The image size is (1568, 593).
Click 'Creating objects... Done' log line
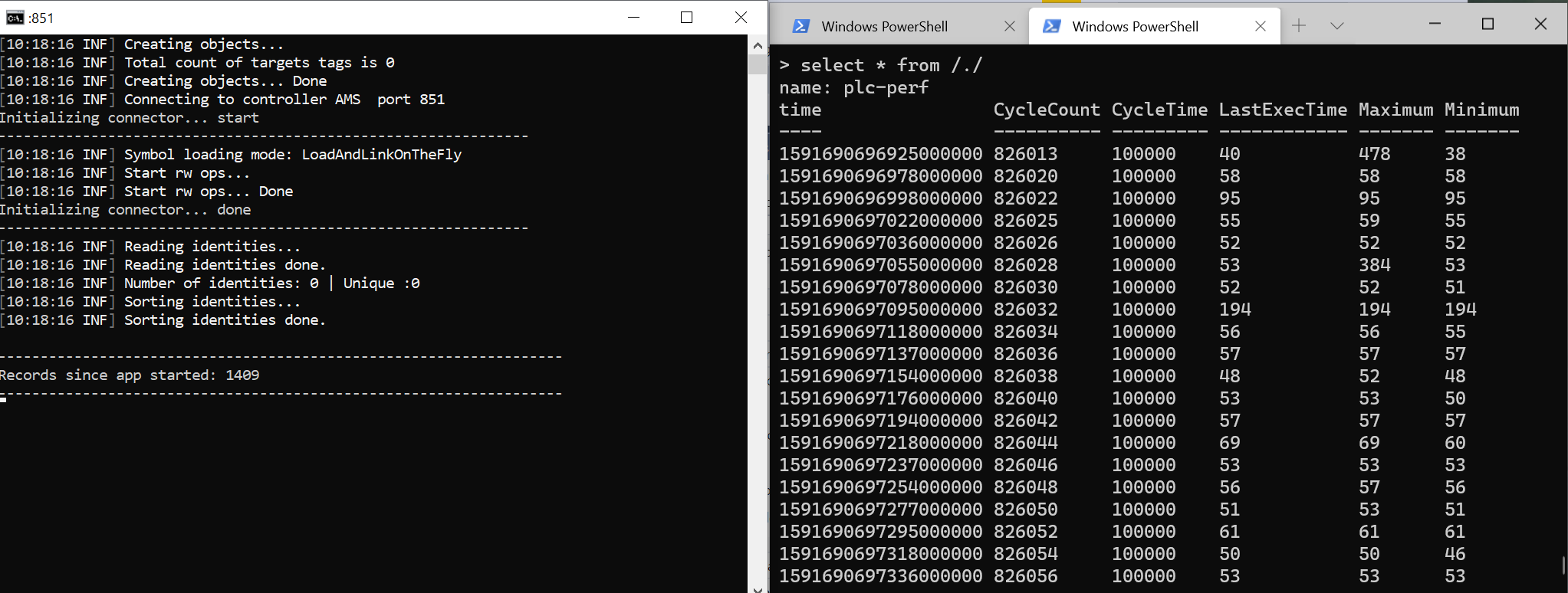pyautogui.click(x=163, y=81)
